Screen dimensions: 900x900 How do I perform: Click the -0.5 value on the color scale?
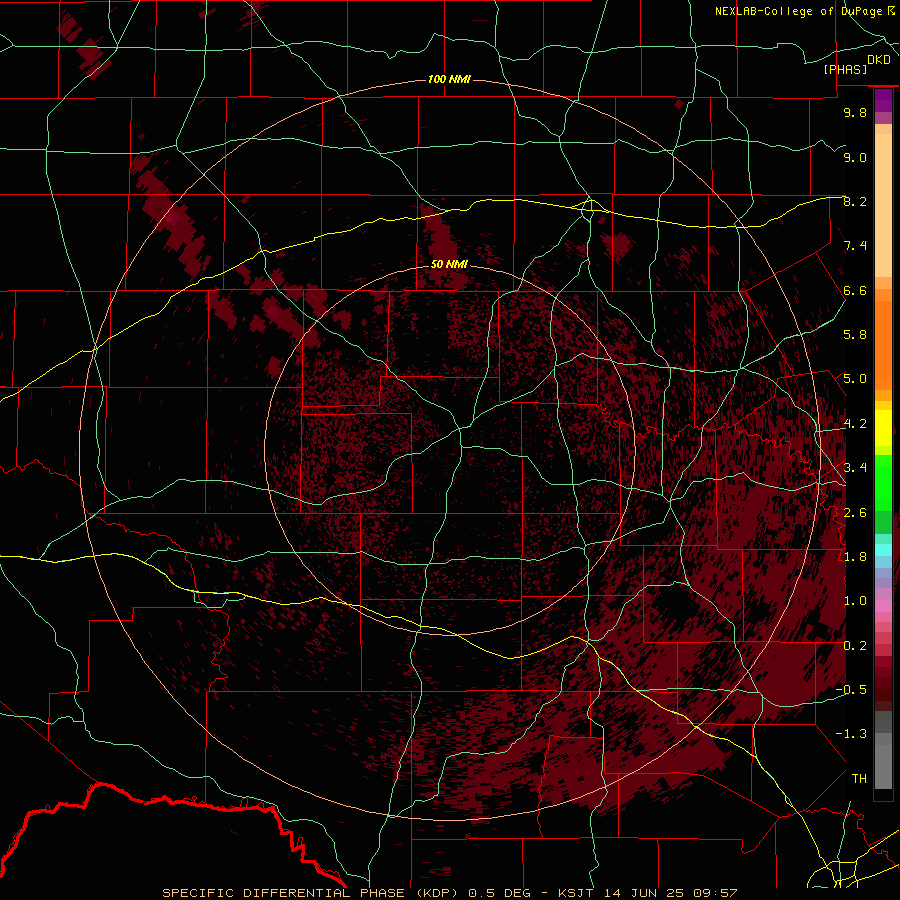click(852, 690)
